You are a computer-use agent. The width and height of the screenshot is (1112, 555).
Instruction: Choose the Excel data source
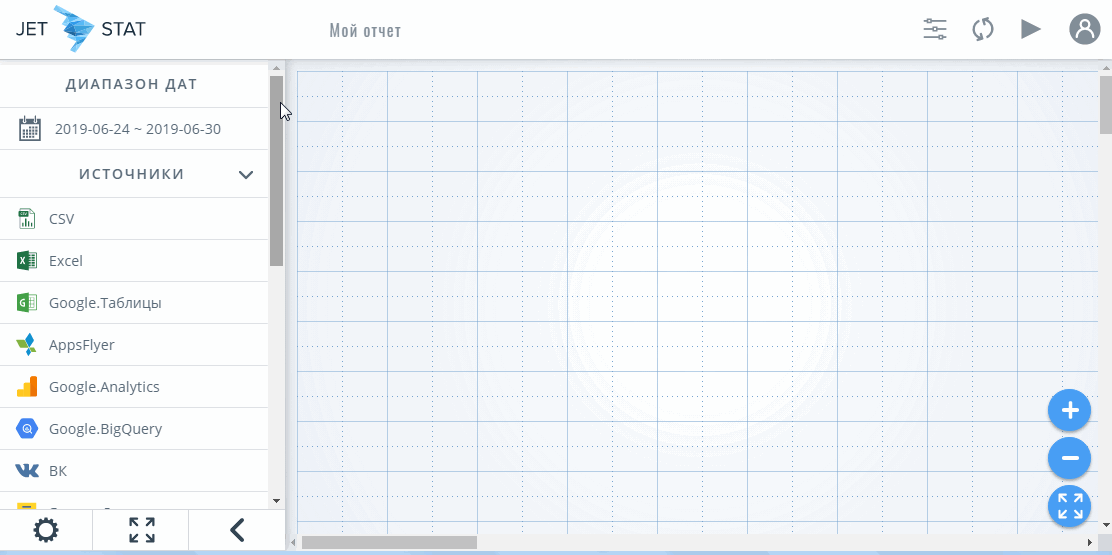pyautogui.click(x=66, y=261)
